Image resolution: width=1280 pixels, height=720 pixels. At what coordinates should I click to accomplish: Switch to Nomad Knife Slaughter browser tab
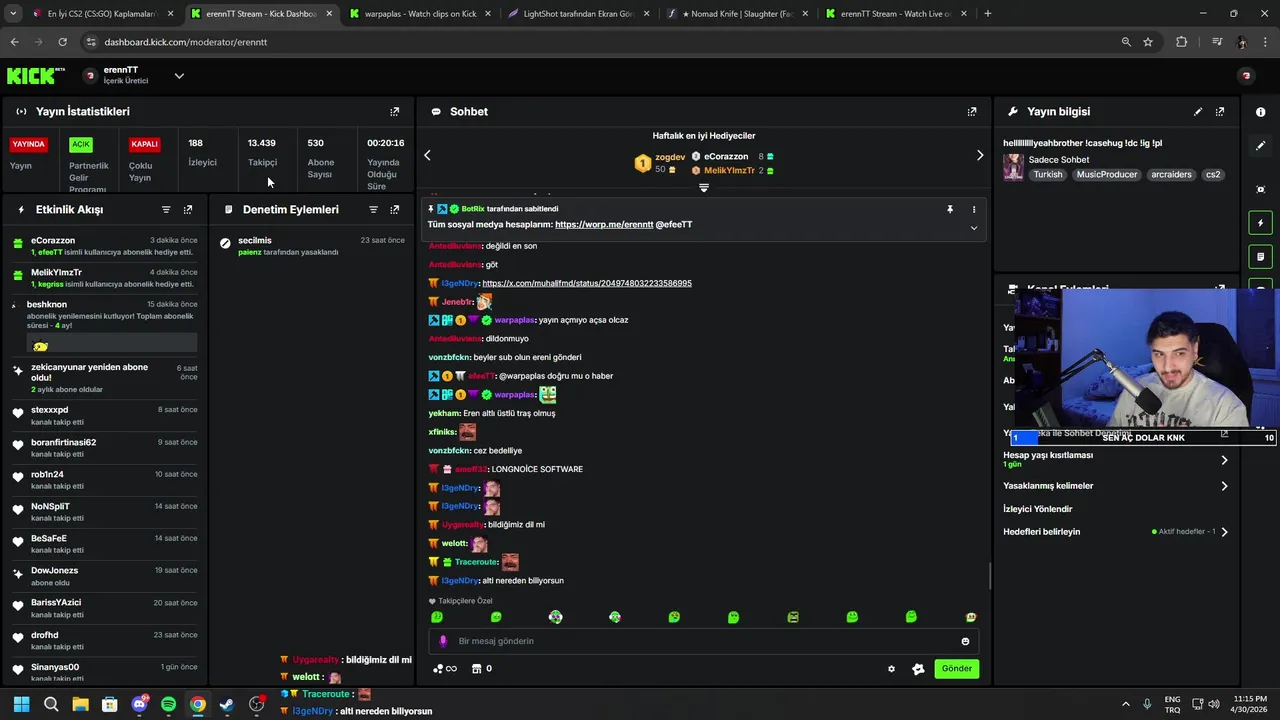click(736, 14)
